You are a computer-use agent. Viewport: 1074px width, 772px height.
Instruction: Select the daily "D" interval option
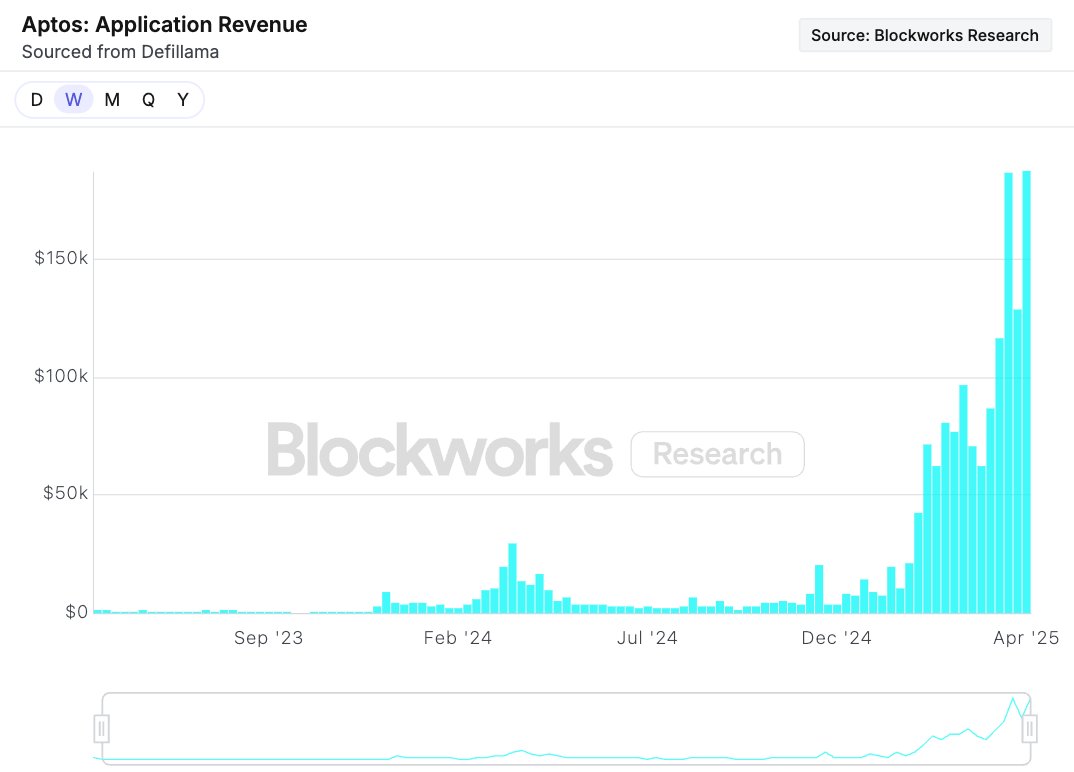(37, 100)
